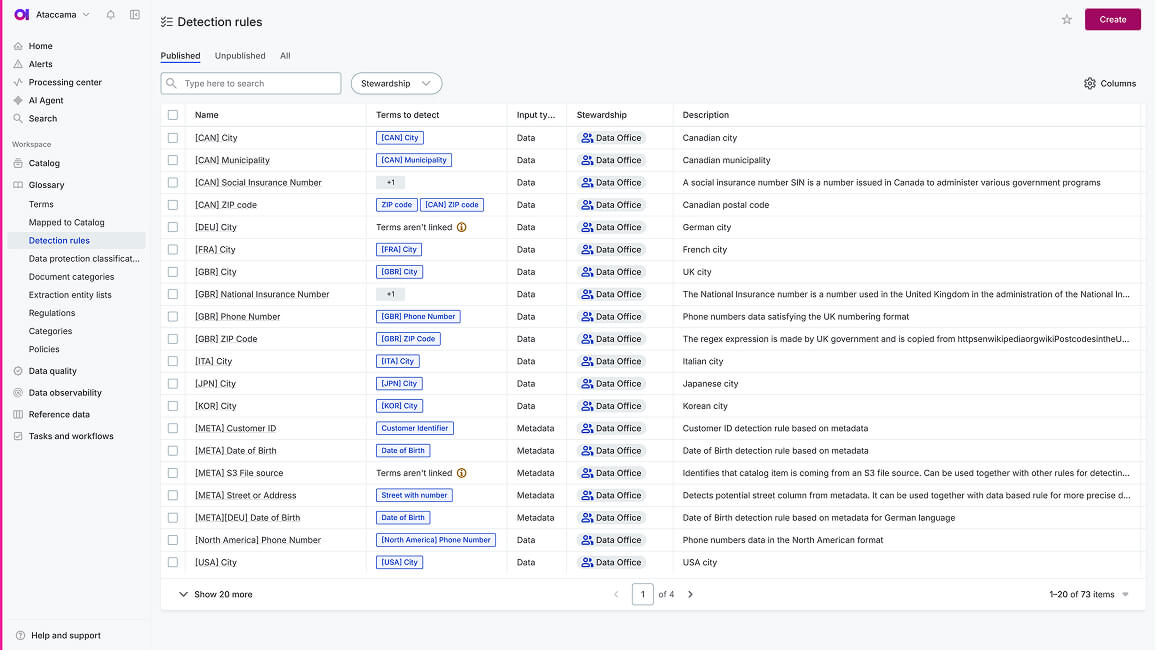This screenshot has width=1156, height=650.
Task: Open Street with number term tag
Action: (x=414, y=495)
